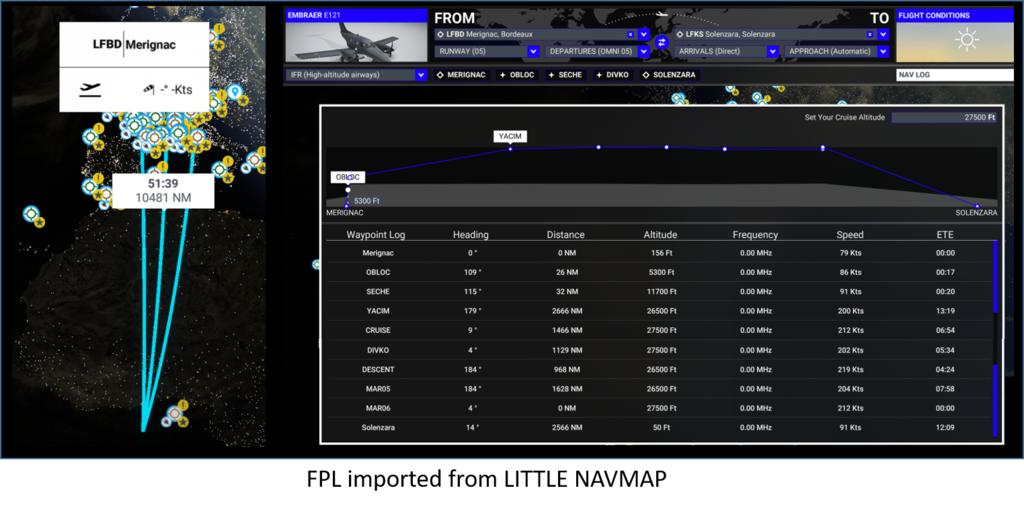Select the SECHE row in waypoint log
This screenshot has width=1024, height=509.
(660, 291)
